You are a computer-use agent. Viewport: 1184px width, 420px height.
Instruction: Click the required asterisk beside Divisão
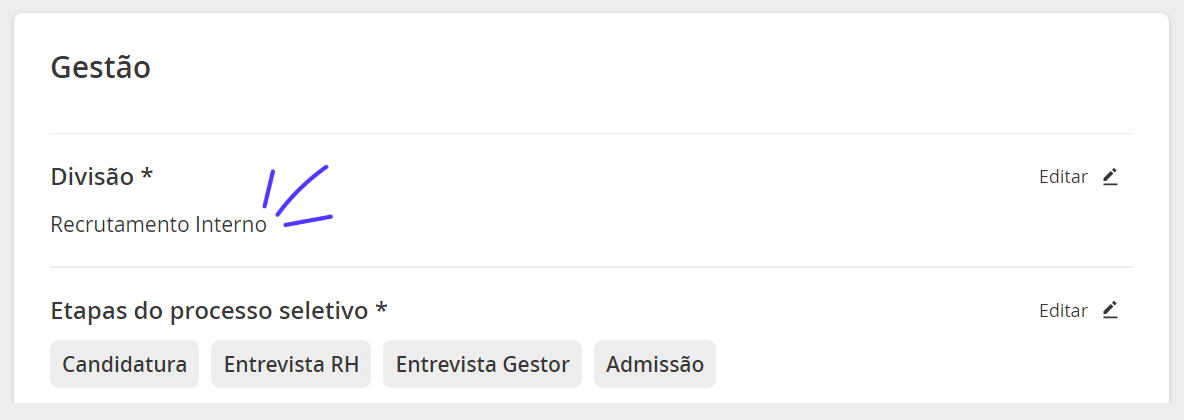click(146, 174)
